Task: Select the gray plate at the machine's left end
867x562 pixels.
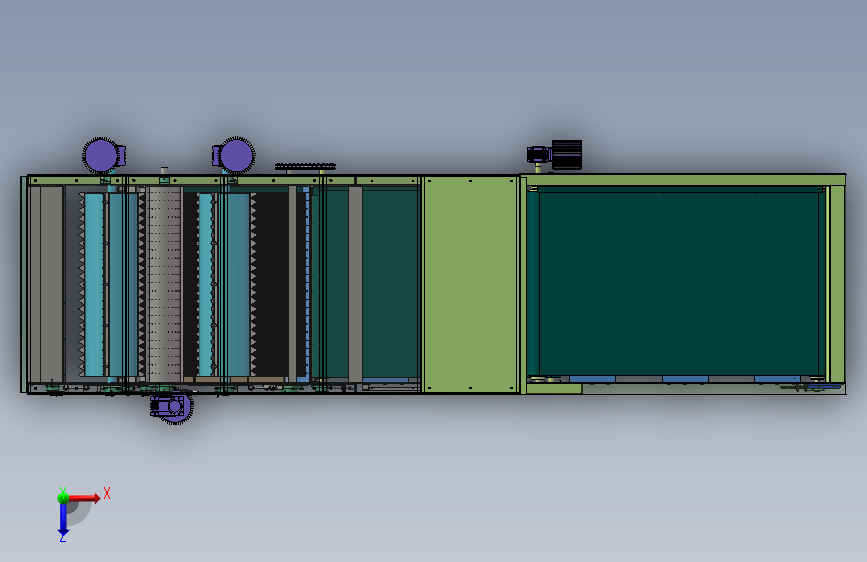Action: tap(47, 284)
